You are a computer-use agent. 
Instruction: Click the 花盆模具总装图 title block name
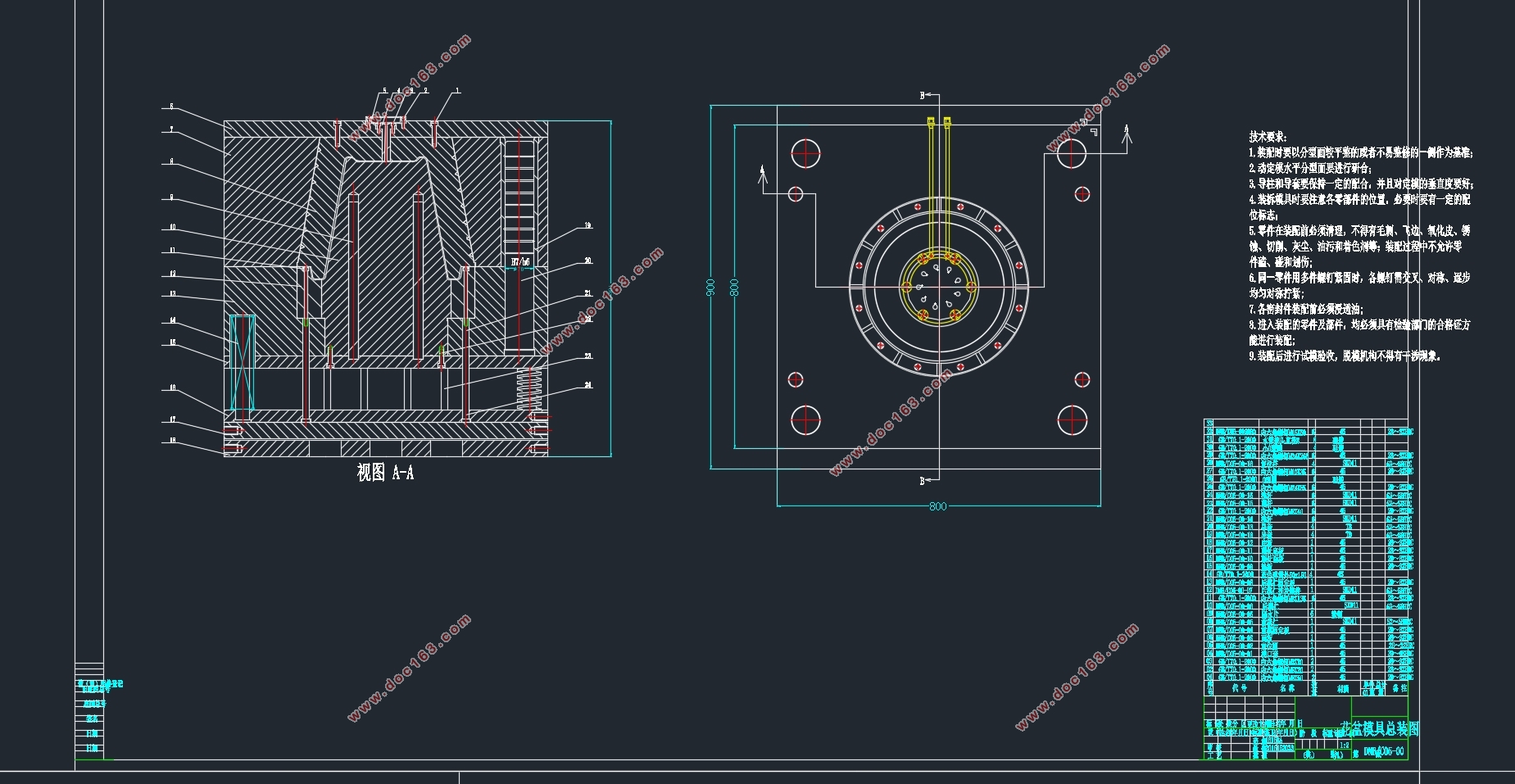[x=1379, y=727]
